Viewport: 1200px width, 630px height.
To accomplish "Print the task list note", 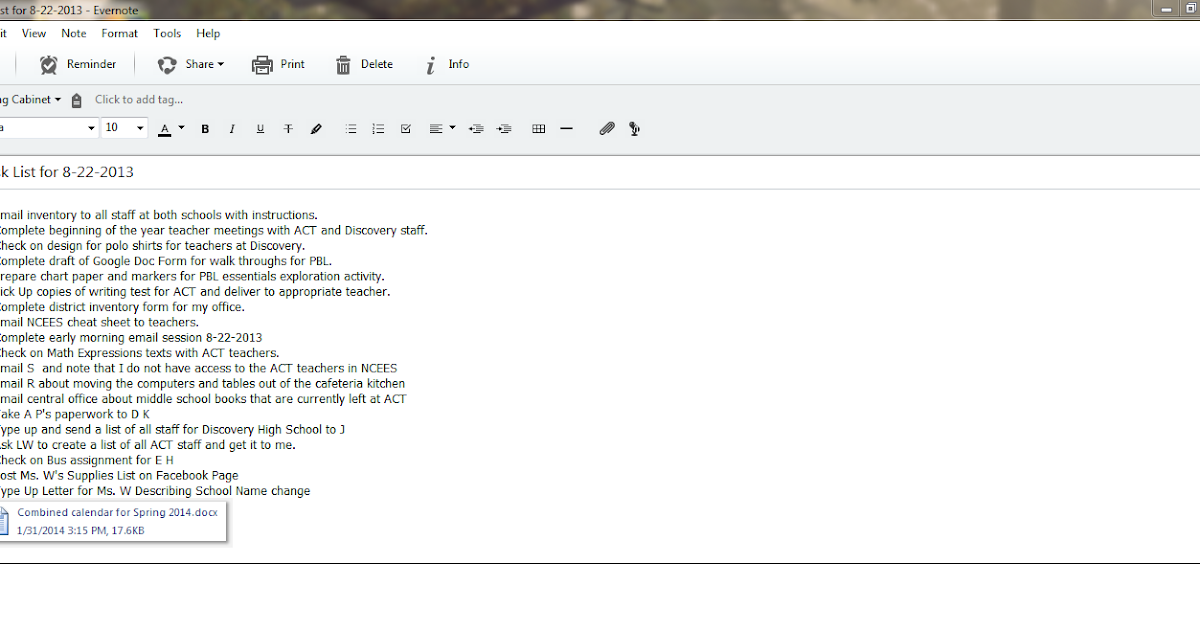I will point(278,64).
